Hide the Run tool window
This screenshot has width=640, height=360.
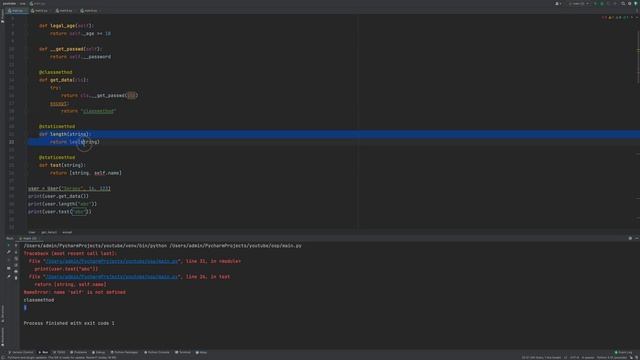637,238
